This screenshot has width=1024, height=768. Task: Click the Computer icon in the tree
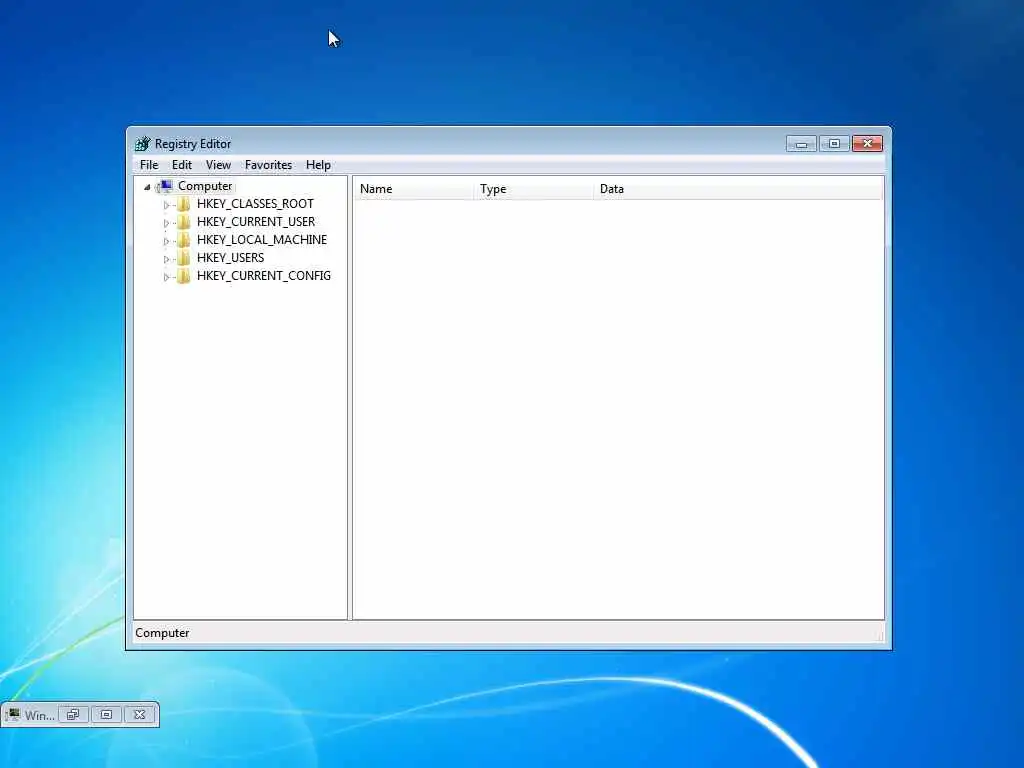click(x=165, y=187)
